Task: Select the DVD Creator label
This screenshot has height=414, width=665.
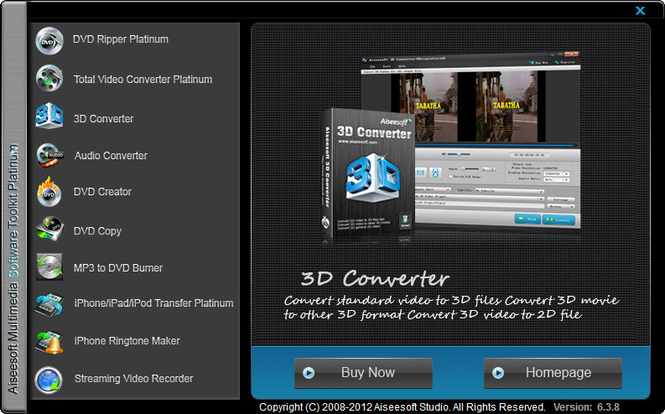Action: 102,192
